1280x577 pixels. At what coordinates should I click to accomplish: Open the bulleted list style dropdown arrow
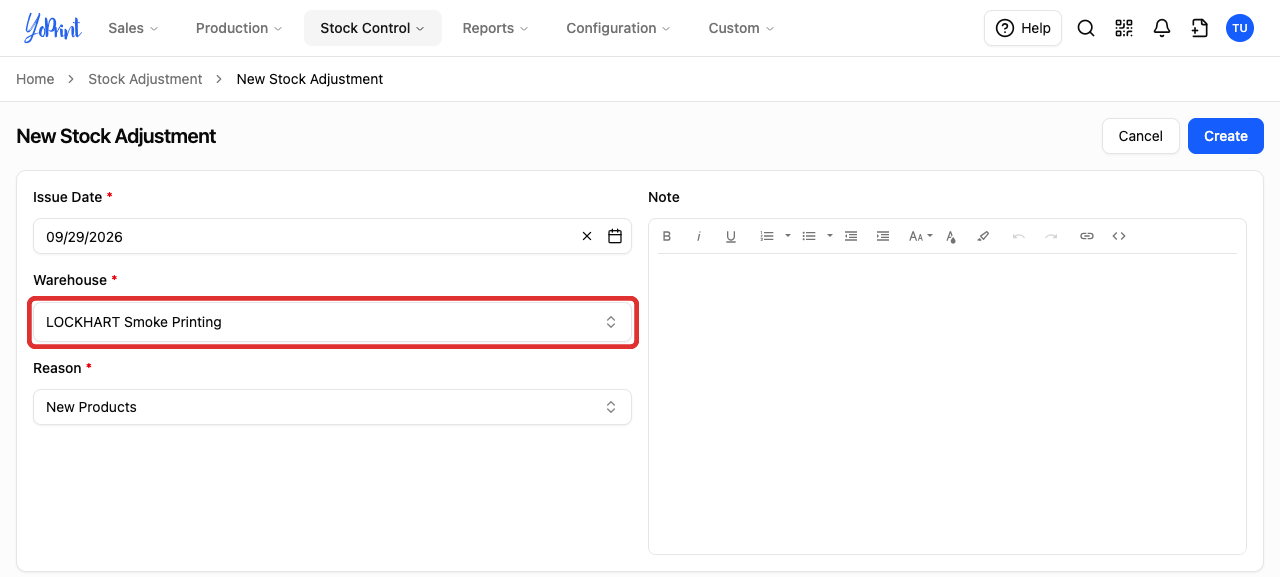(x=830, y=236)
